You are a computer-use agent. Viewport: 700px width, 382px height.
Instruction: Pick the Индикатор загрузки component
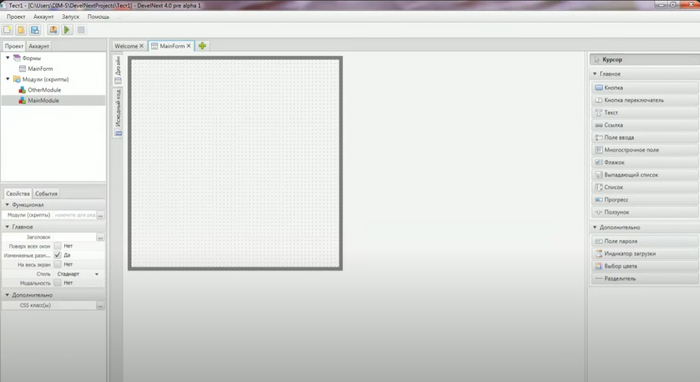click(645, 253)
